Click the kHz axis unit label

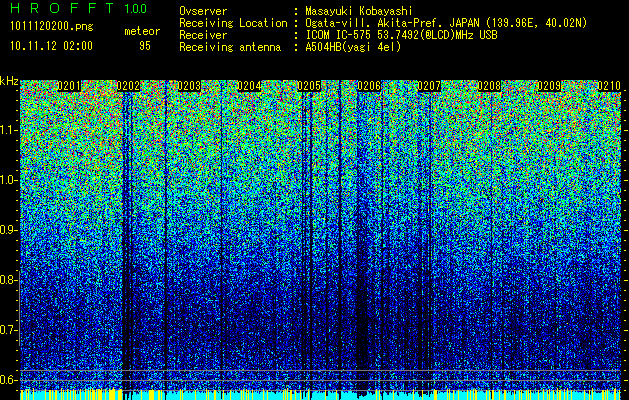click(x=9, y=81)
